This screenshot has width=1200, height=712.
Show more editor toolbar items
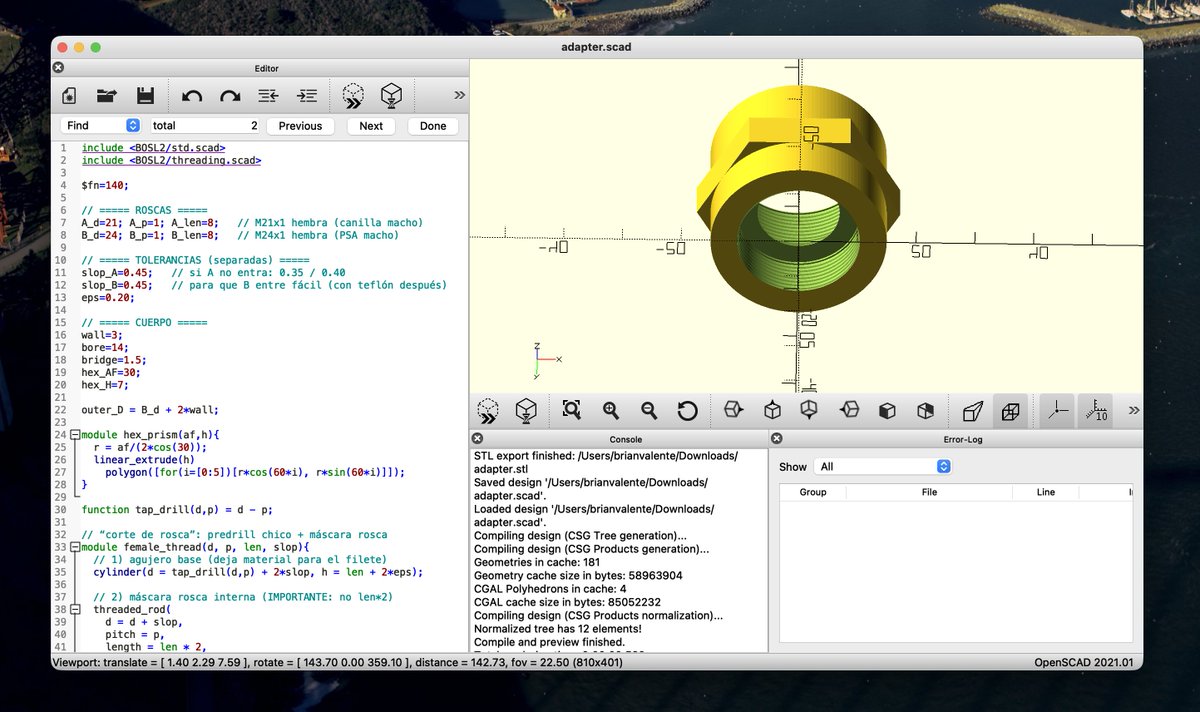[459, 95]
